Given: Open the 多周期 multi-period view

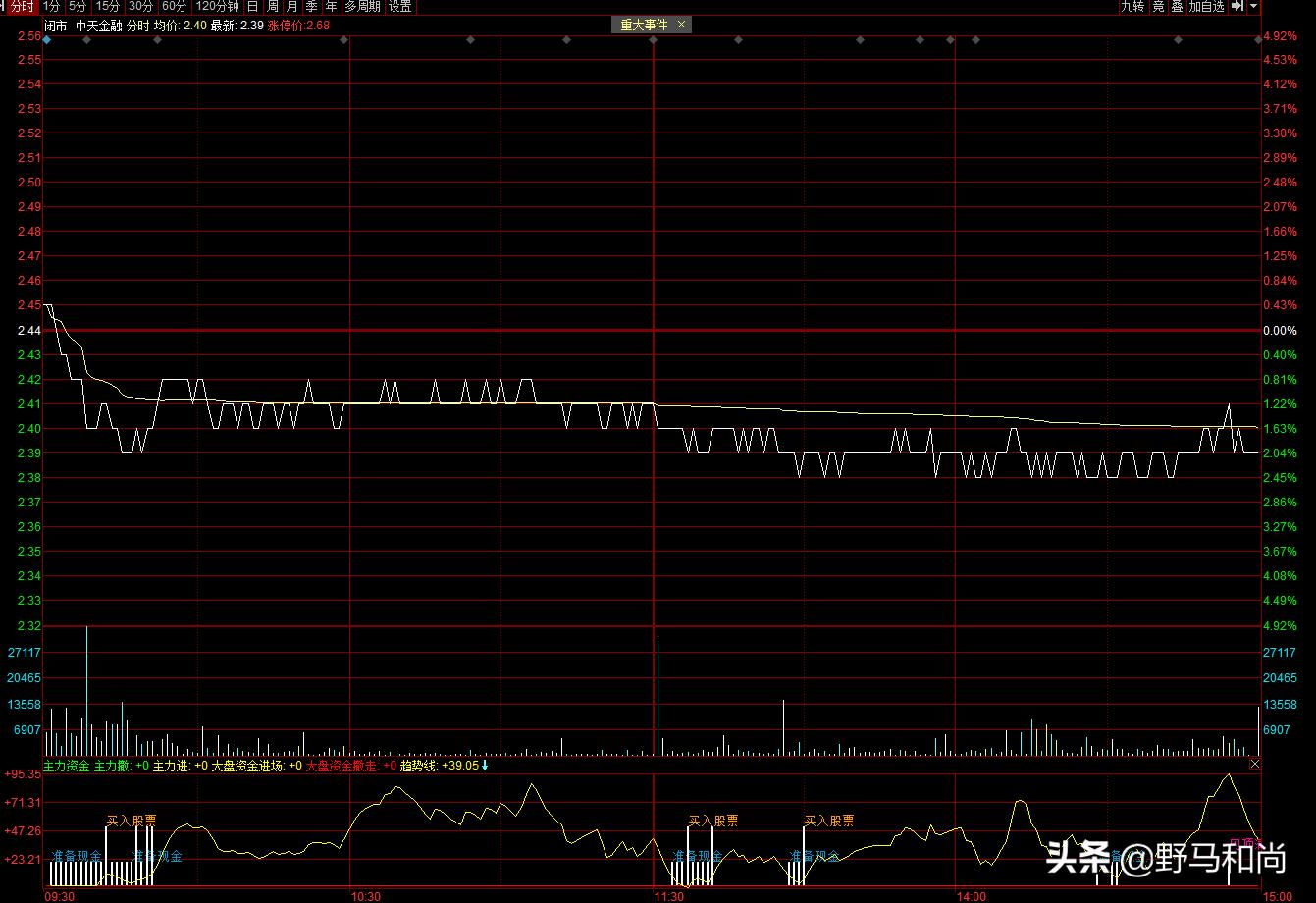Looking at the screenshot, I should [x=363, y=7].
